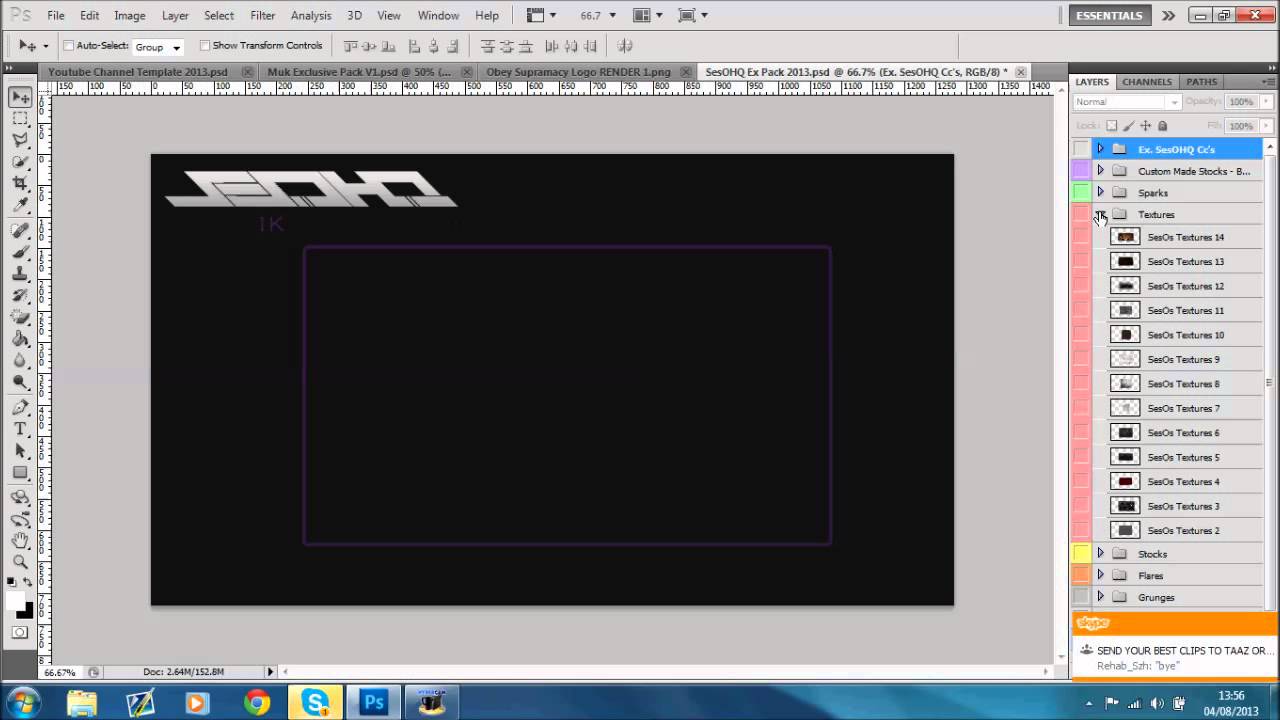1280x720 pixels.
Task: Expand the Stocks layer group
Action: point(1100,554)
